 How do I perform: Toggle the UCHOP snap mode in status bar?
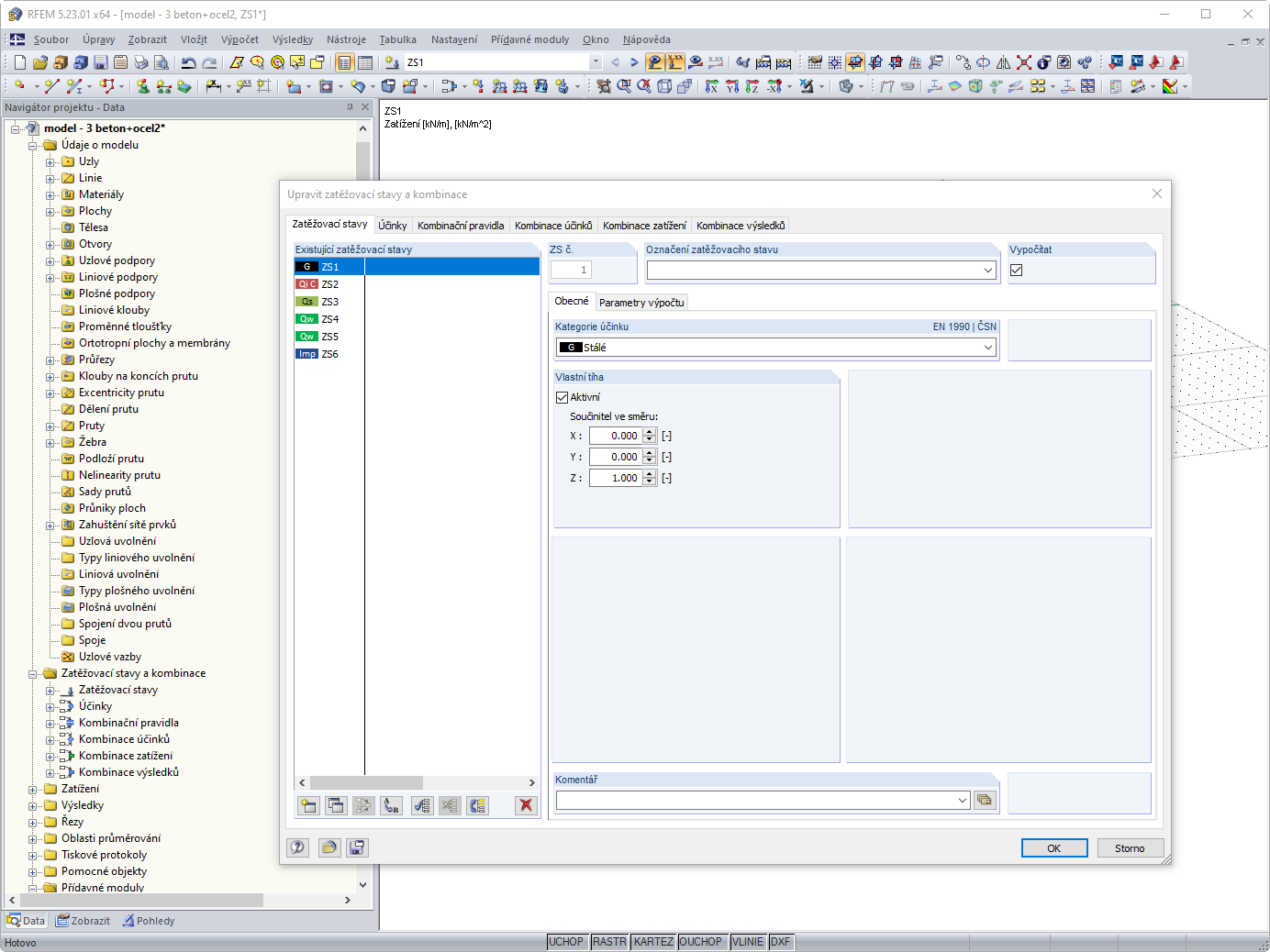(x=567, y=941)
